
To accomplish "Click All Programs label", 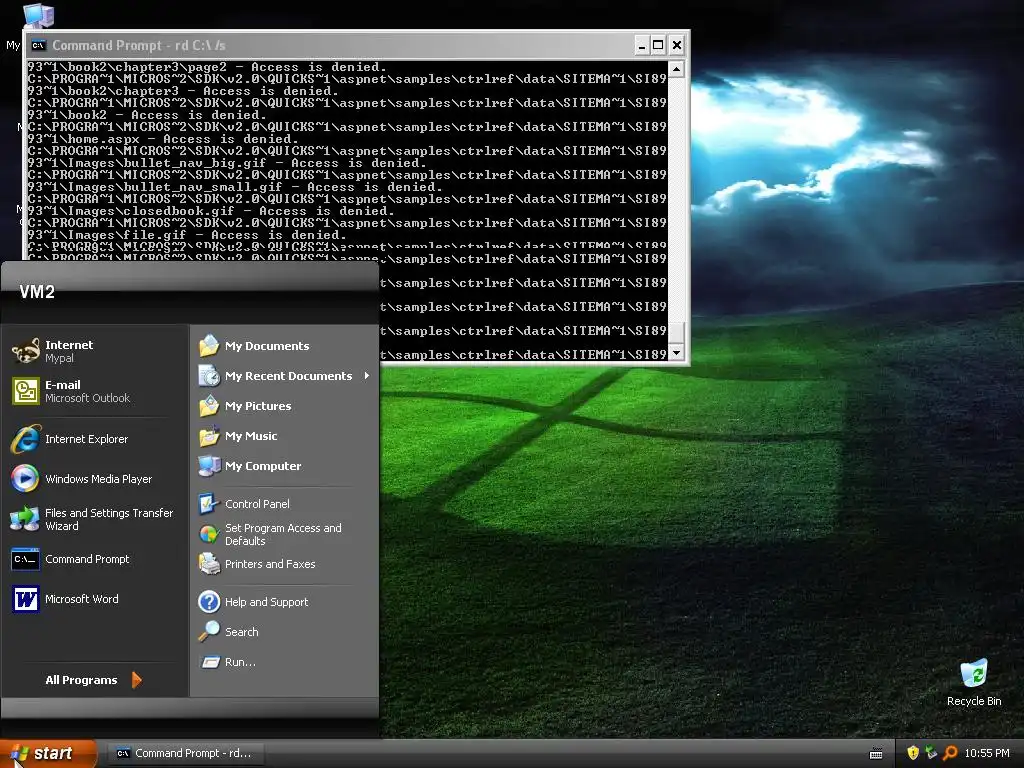I will pos(82,680).
